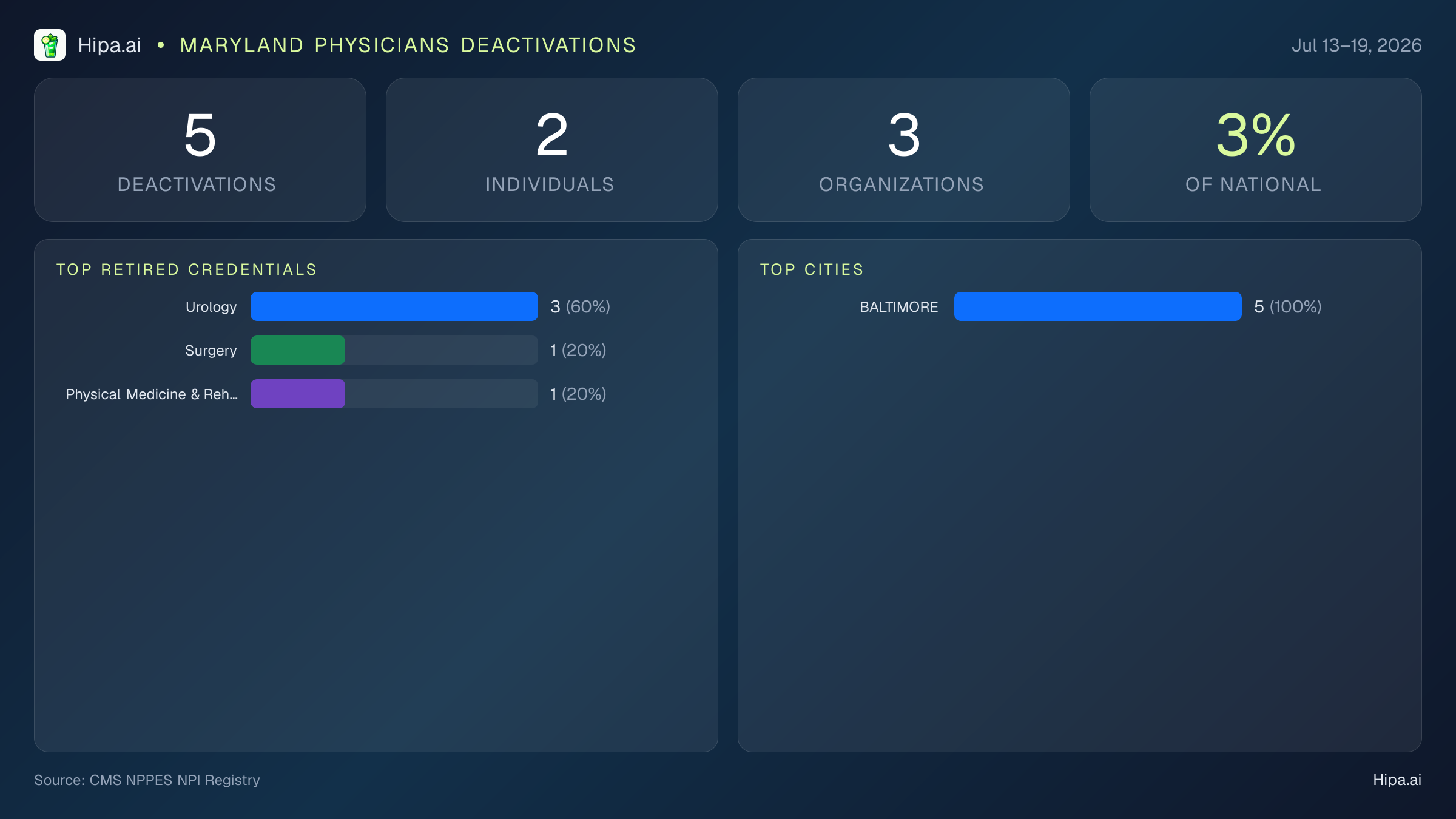This screenshot has width=1456, height=819.
Task: Click the Surgery 1 (20%) value
Action: click(578, 350)
